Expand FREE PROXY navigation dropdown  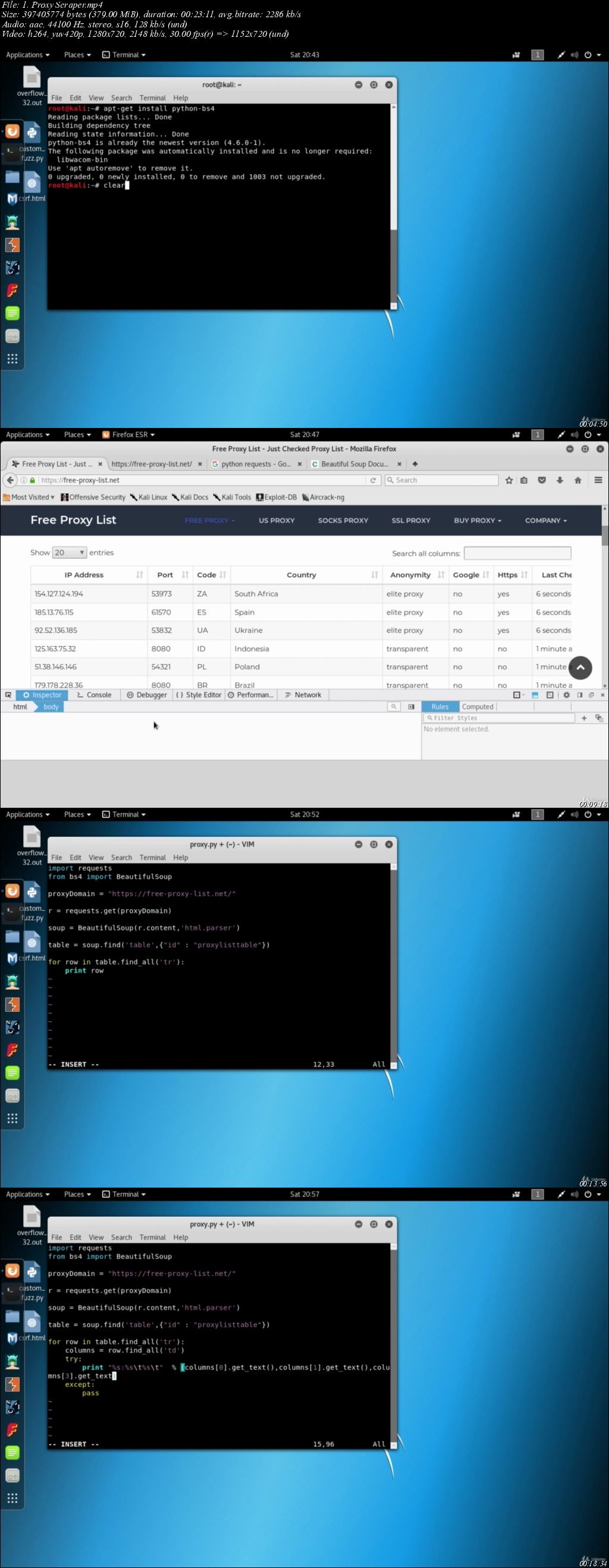(209, 521)
